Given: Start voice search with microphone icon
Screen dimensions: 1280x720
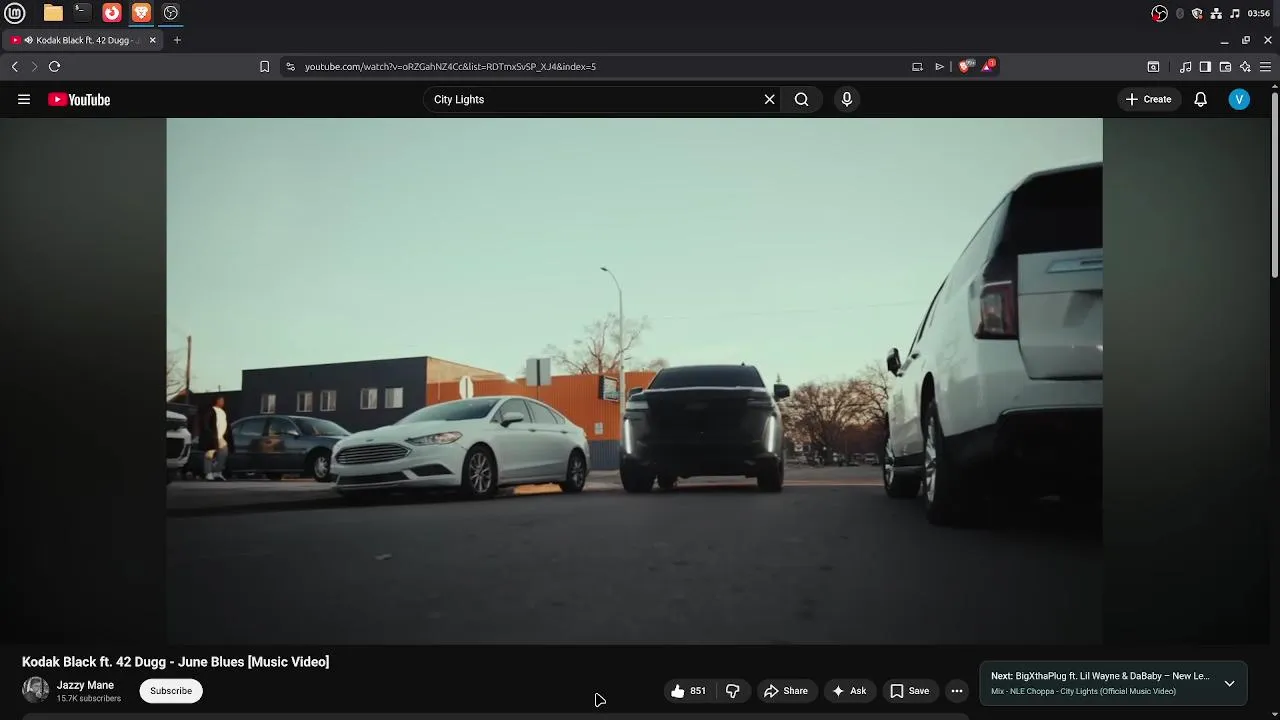Looking at the screenshot, I should (x=847, y=99).
